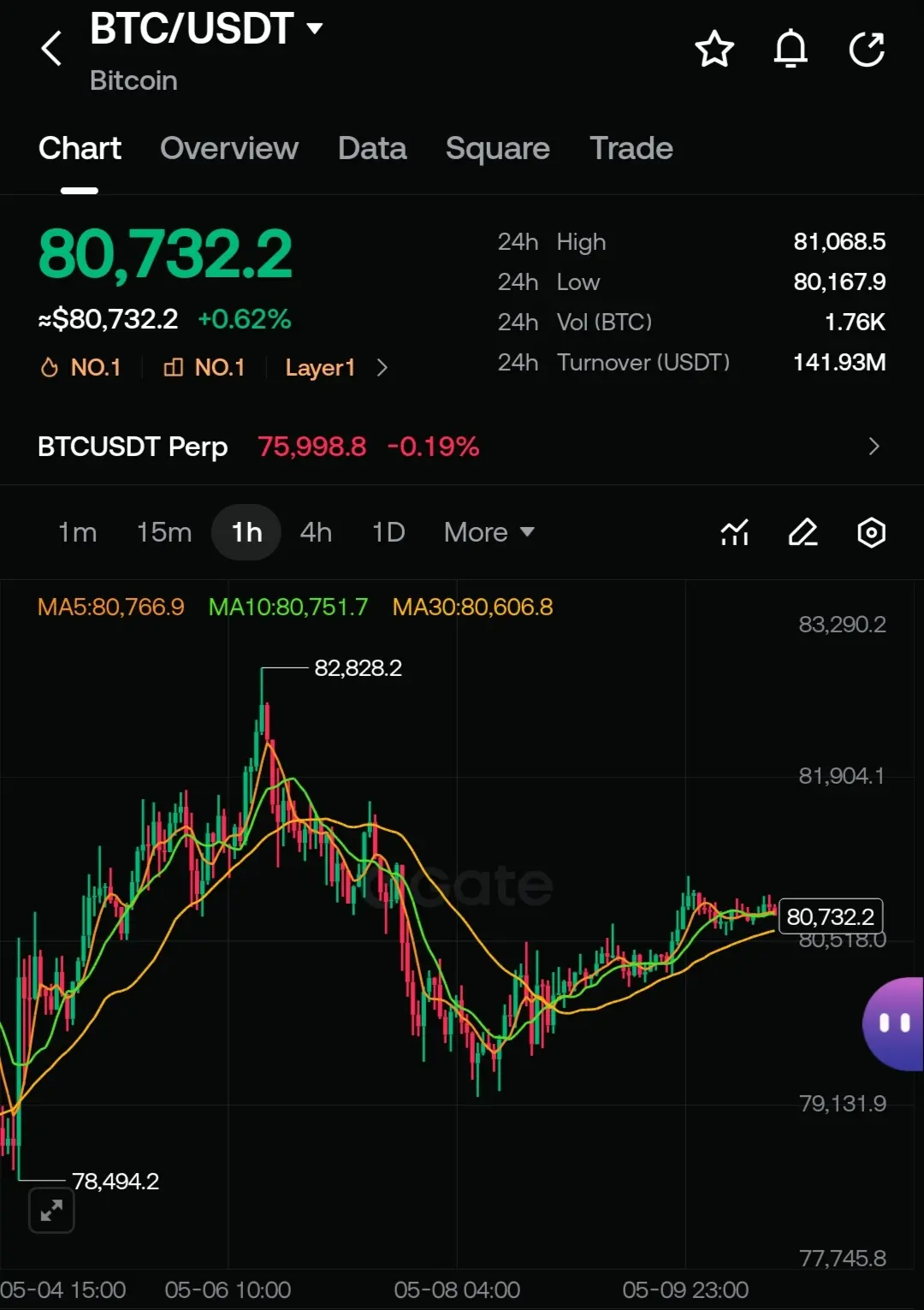
Task: Open BTCUSDT Perp row chevron
Action: [874, 447]
